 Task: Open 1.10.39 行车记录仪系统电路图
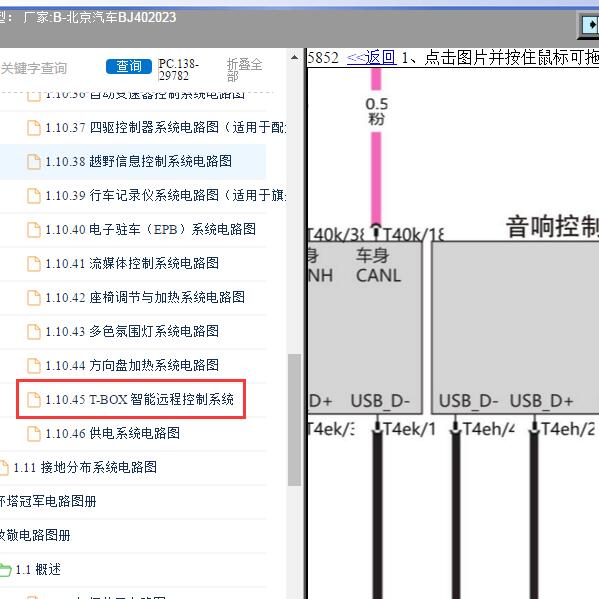click(x=165, y=195)
